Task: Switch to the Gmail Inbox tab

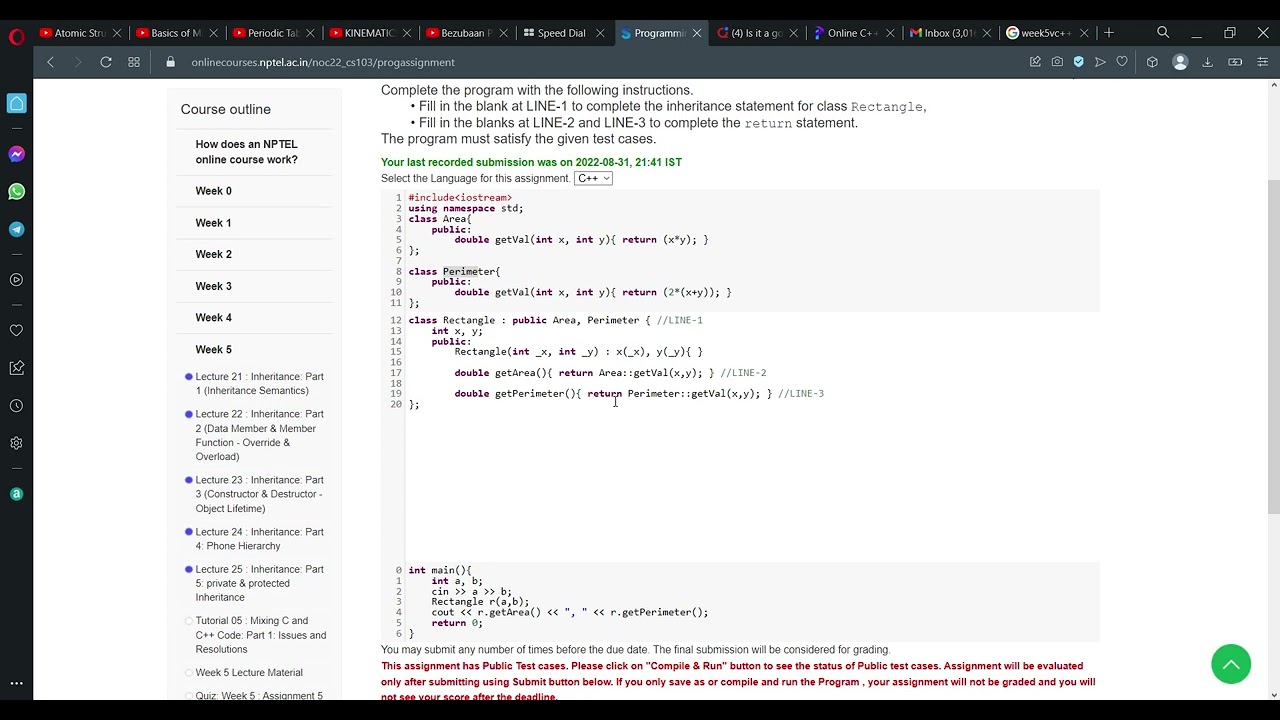Action: pyautogui.click(x=950, y=33)
